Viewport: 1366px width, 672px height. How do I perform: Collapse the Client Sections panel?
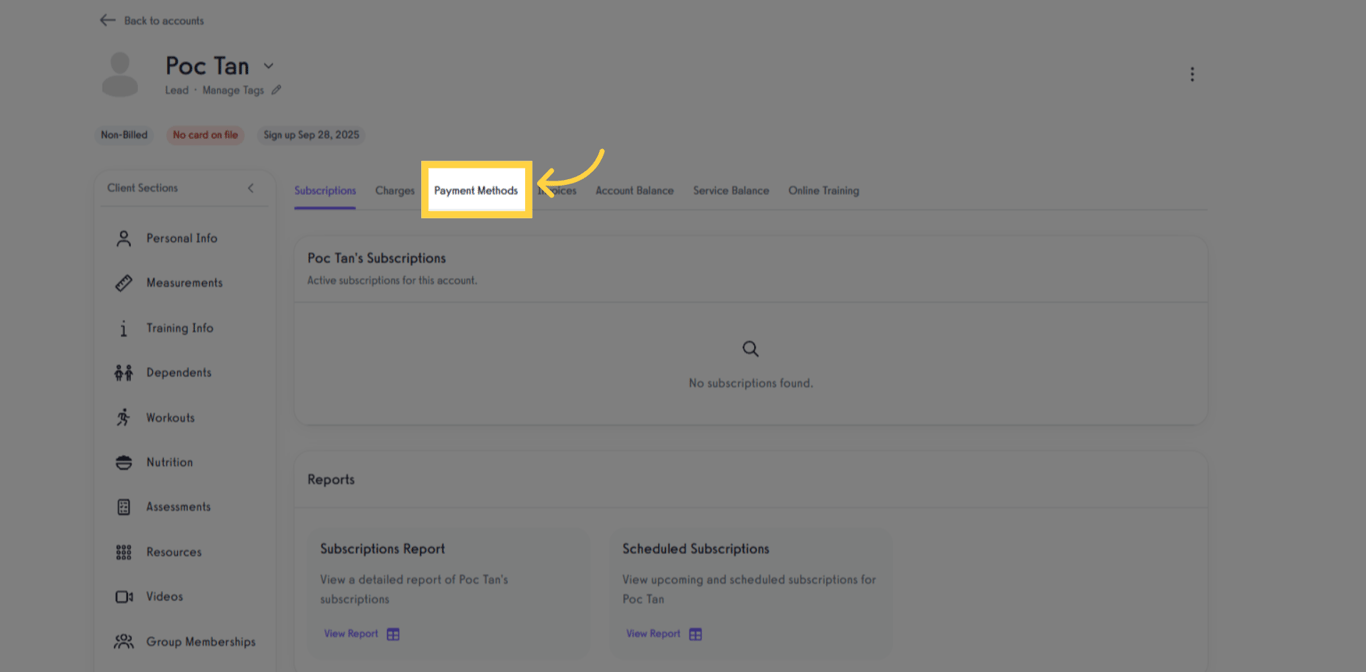point(251,187)
